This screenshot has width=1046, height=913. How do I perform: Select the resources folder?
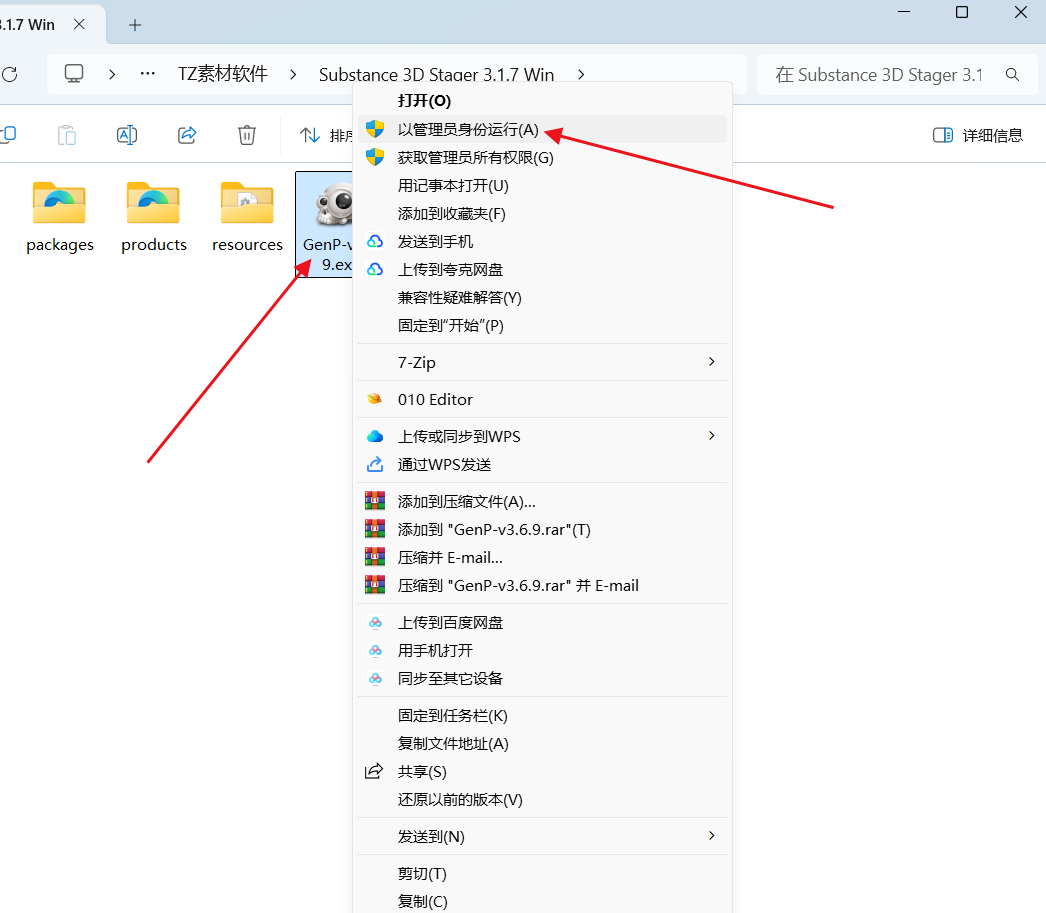pos(247,218)
